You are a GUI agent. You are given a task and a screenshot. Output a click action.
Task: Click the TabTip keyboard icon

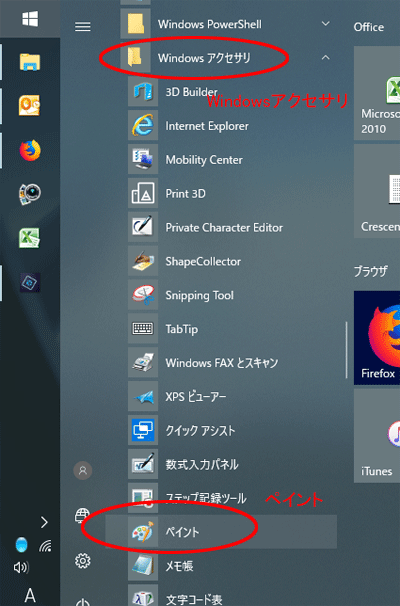[x=143, y=329]
